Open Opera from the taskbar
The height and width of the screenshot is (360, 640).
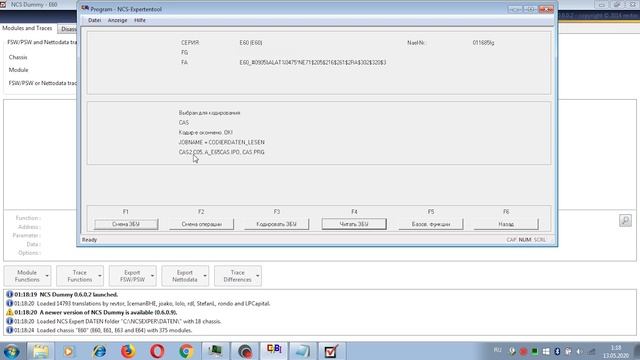(x=157, y=351)
